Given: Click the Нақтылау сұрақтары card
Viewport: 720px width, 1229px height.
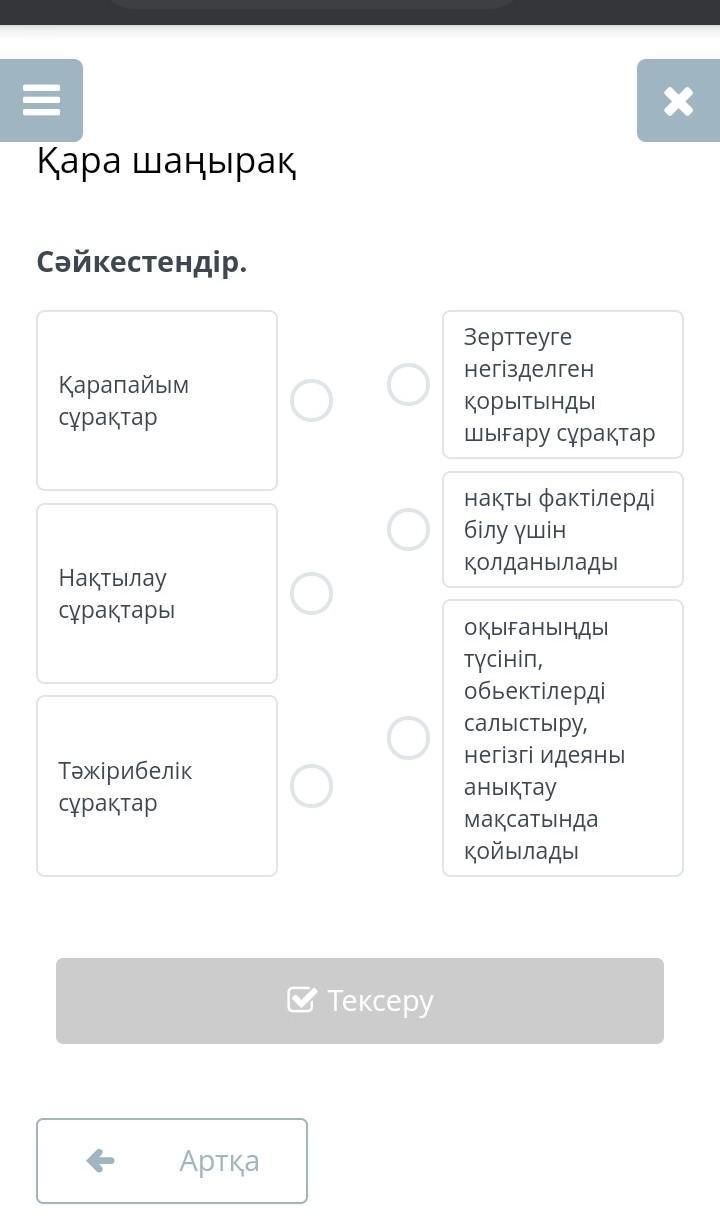Looking at the screenshot, I should tap(157, 594).
